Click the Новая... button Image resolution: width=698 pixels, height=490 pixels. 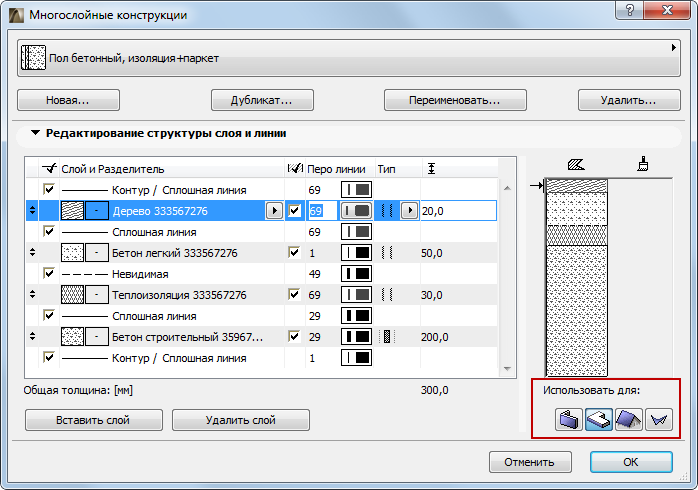pos(68,100)
